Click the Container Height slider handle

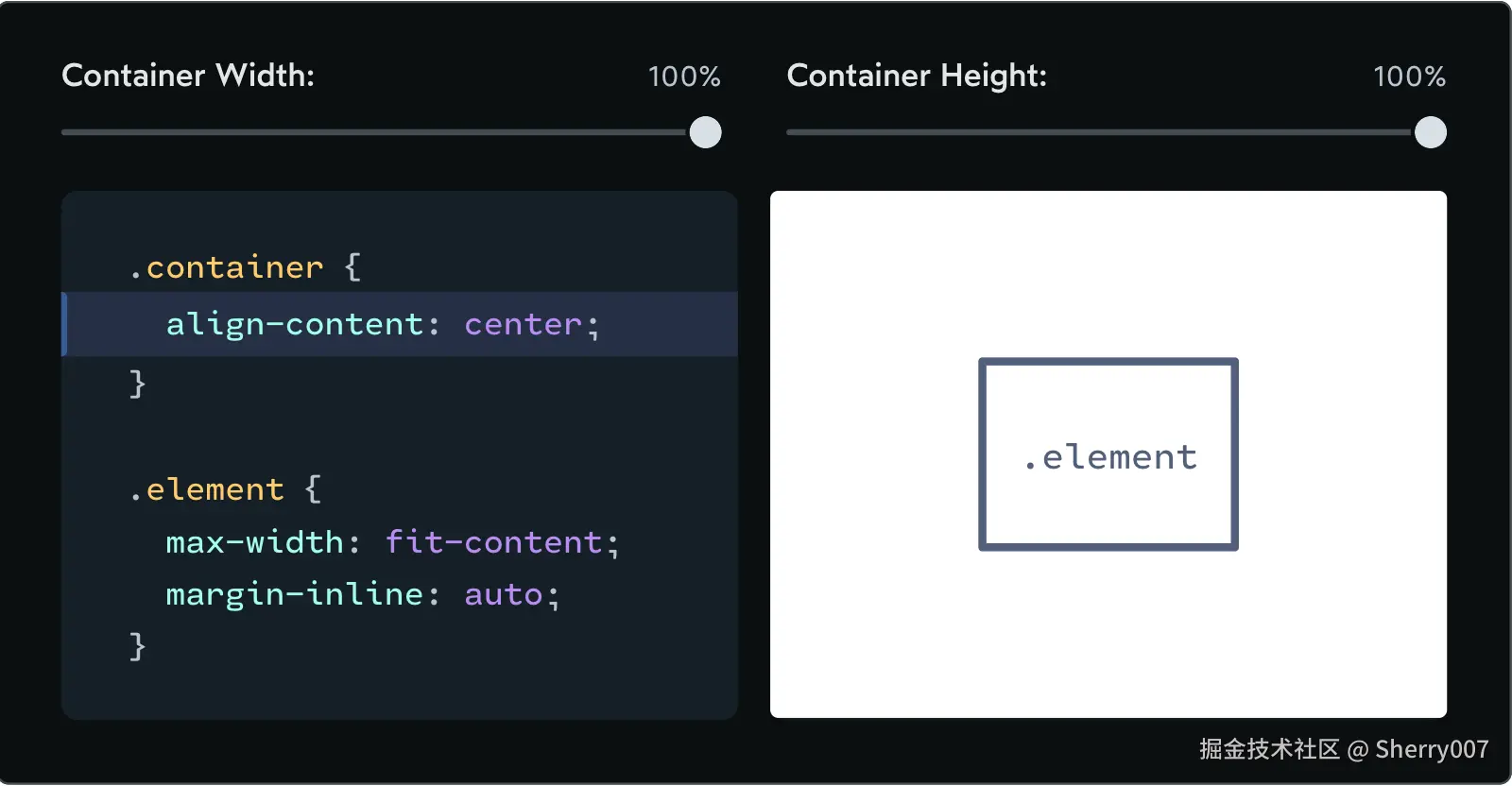click(1430, 132)
